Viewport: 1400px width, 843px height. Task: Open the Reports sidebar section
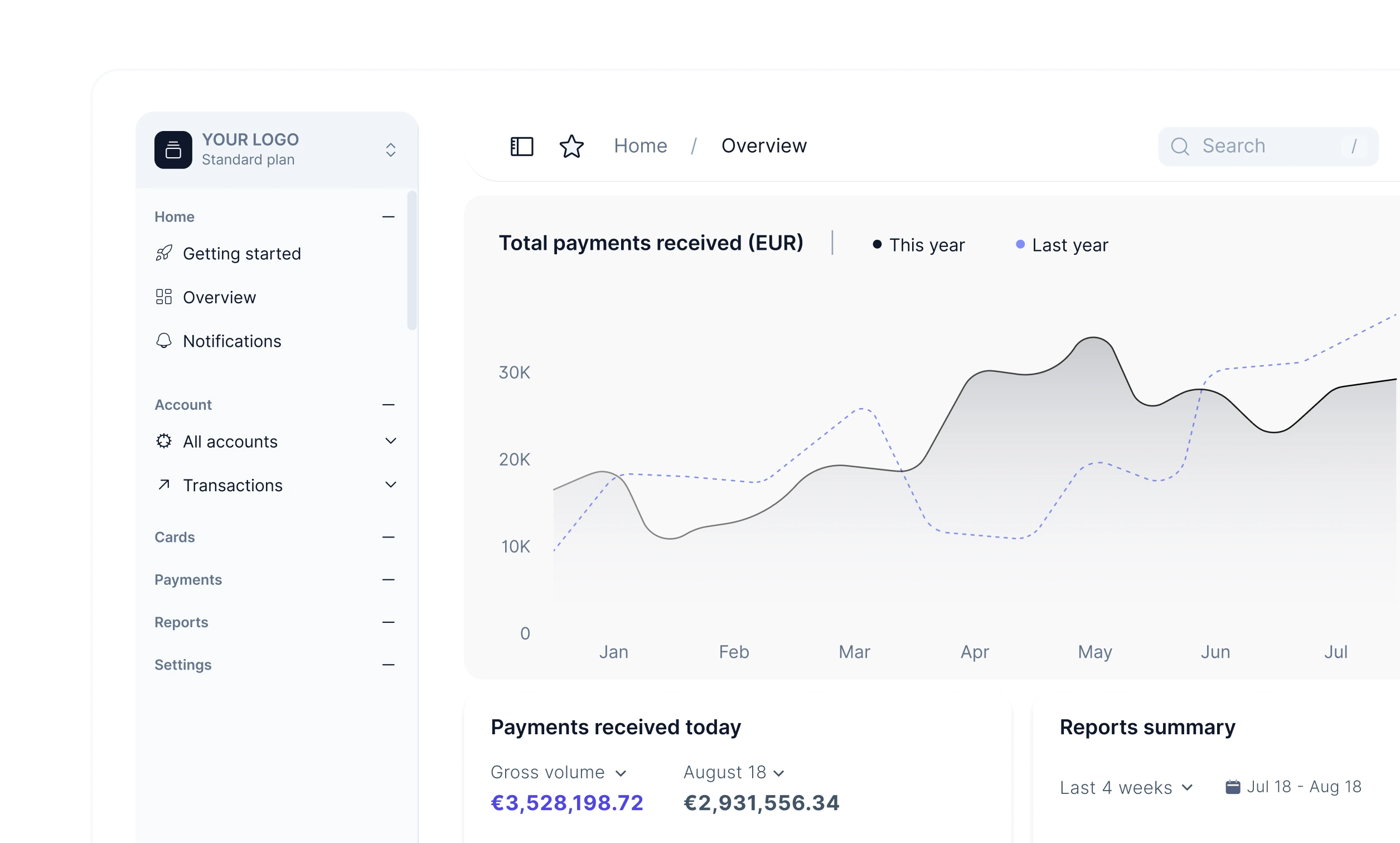[181, 623]
